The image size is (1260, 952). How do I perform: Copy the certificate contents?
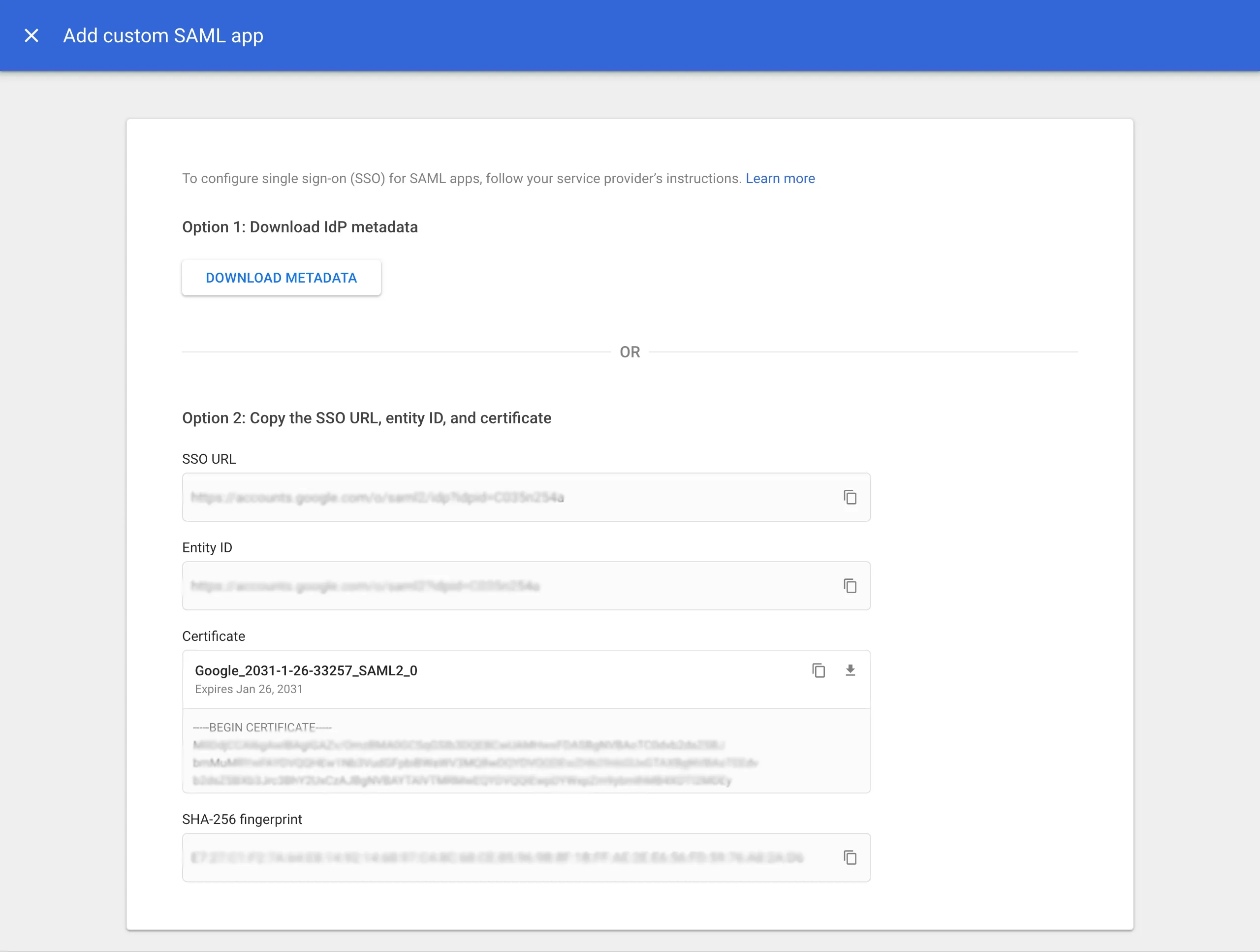tap(819, 671)
